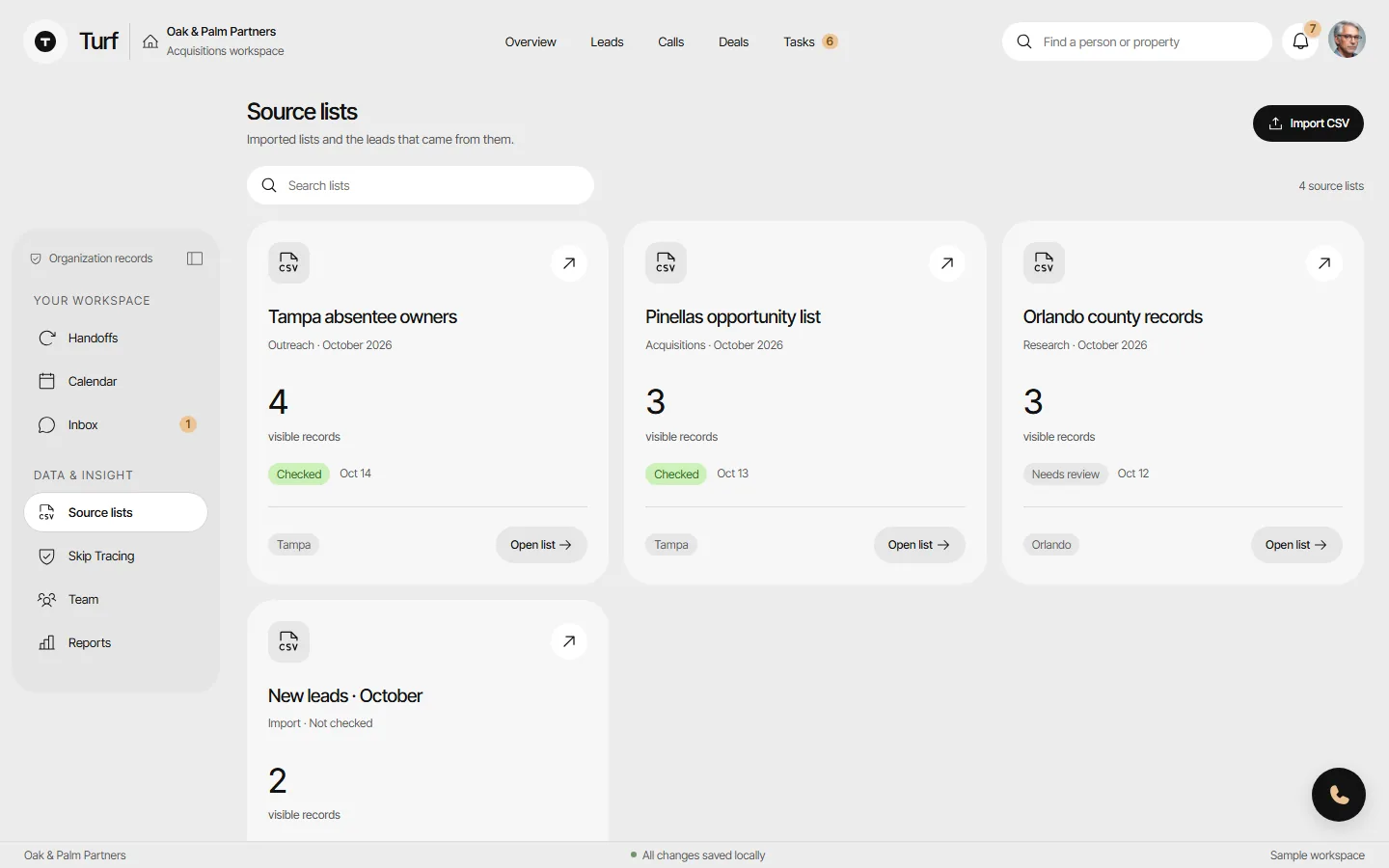Click the Inbox chat bubble icon
This screenshot has height=868, width=1389.
click(46, 425)
